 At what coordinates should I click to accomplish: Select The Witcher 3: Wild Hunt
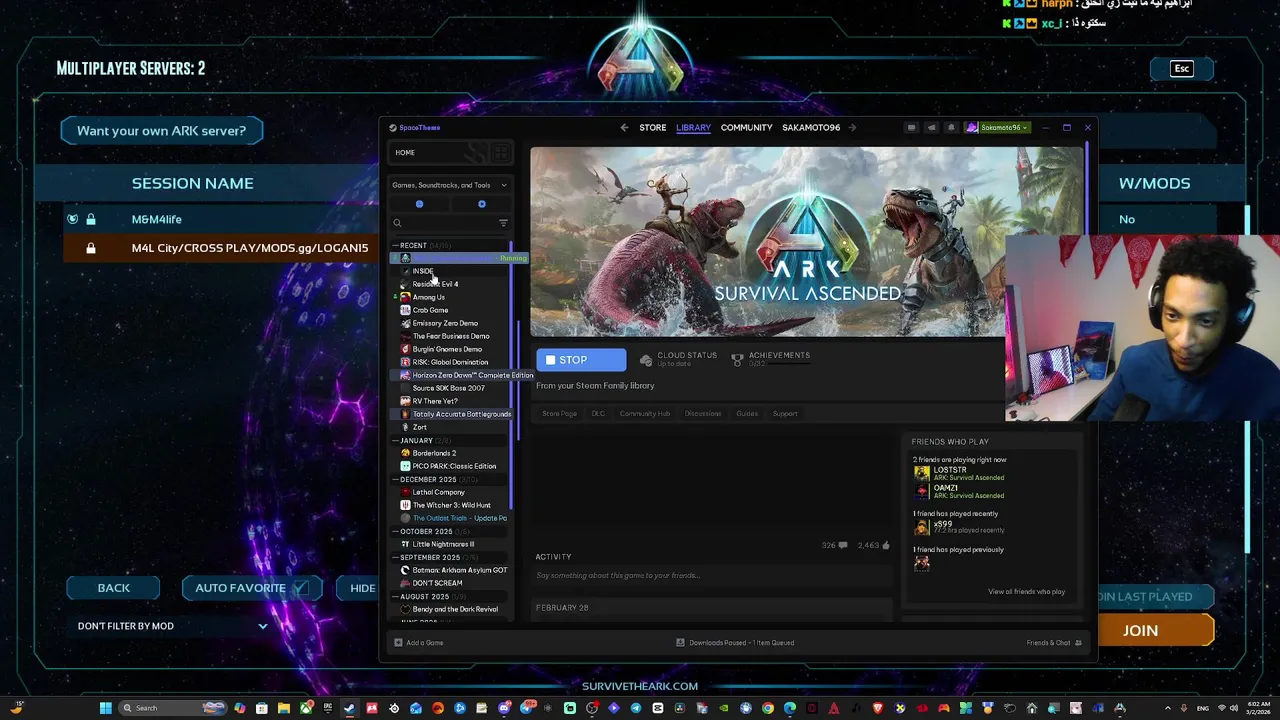[450, 505]
